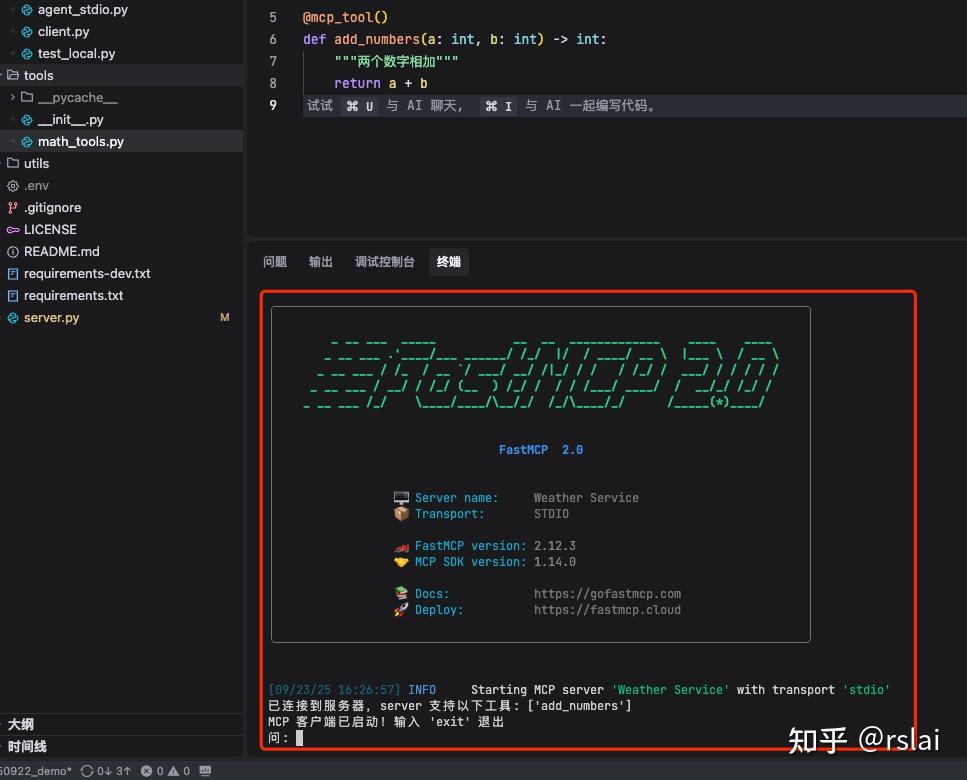The height and width of the screenshot is (780, 967).
Task: Click add_numbers function name on line 6
Action: [x=377, y=39]
